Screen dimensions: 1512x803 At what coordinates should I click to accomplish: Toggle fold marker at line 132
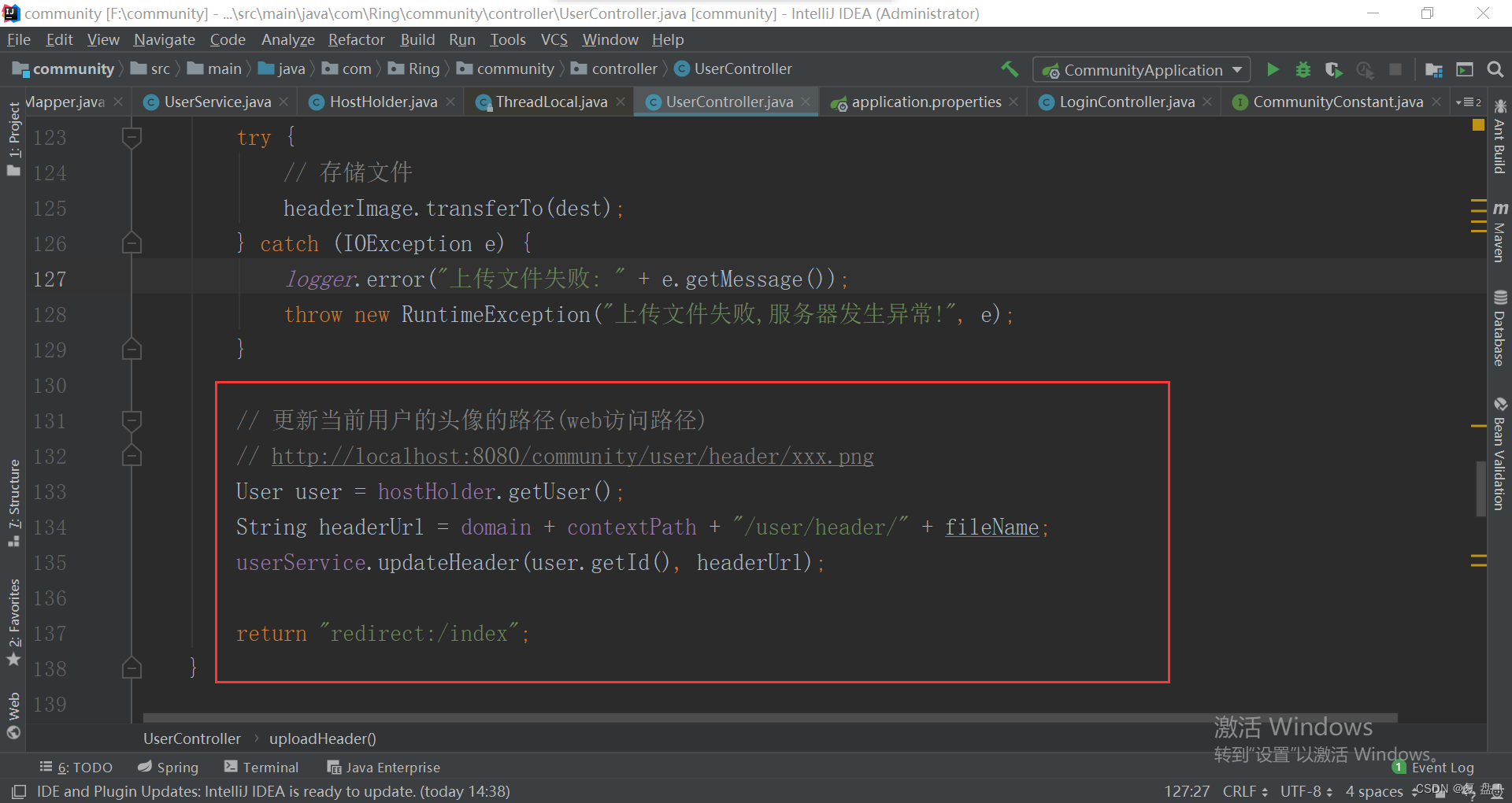[x=132, y=456]
